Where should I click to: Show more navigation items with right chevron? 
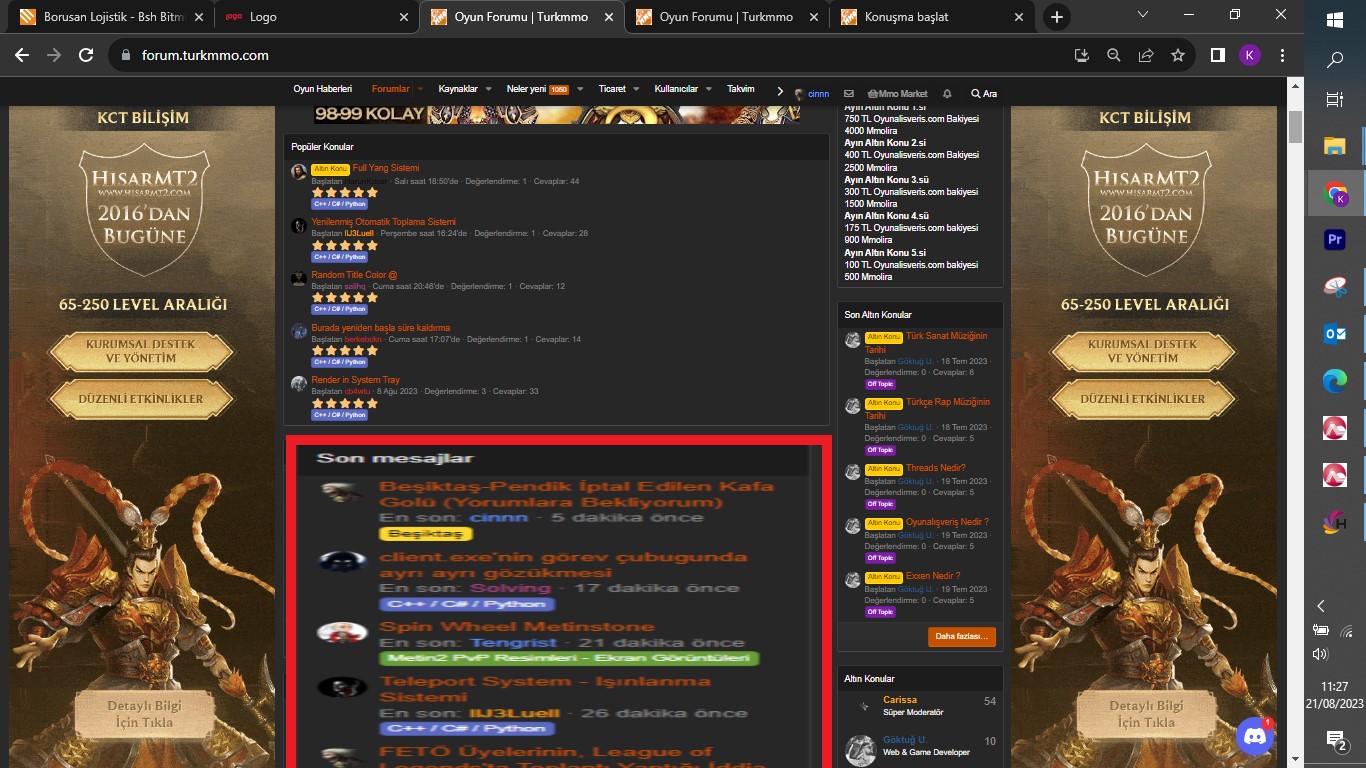coord(780,89)
